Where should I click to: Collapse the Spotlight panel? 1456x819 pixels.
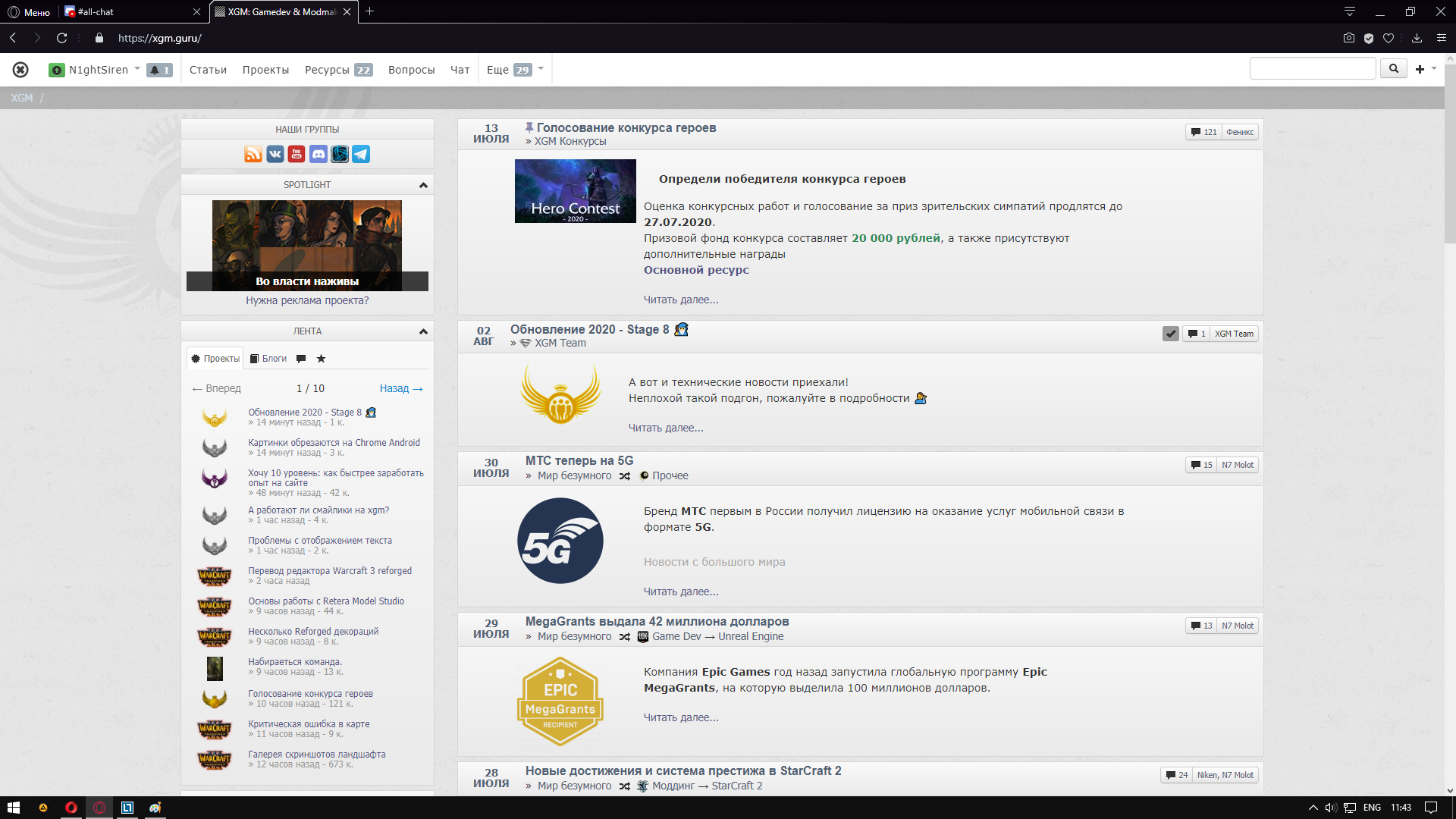coord(423,185)
